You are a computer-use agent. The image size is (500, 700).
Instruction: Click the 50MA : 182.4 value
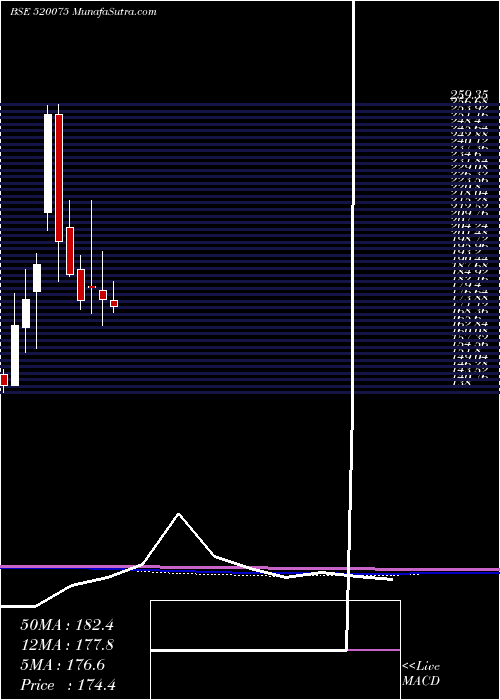[67, 625]
